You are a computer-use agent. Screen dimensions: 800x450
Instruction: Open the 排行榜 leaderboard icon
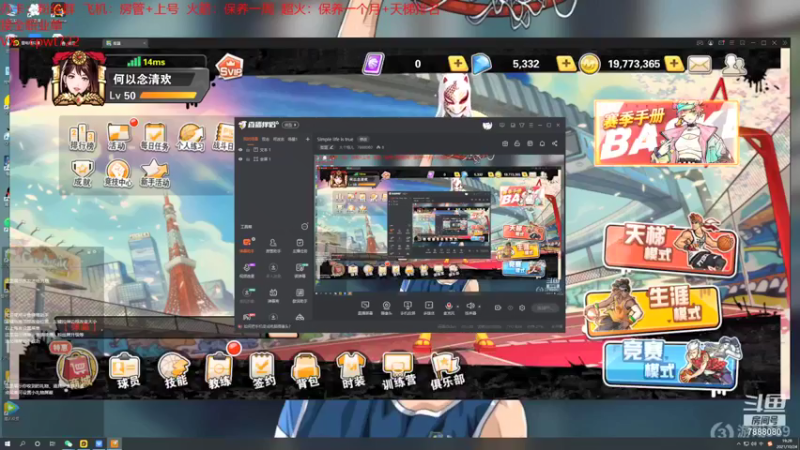(82, 137)
